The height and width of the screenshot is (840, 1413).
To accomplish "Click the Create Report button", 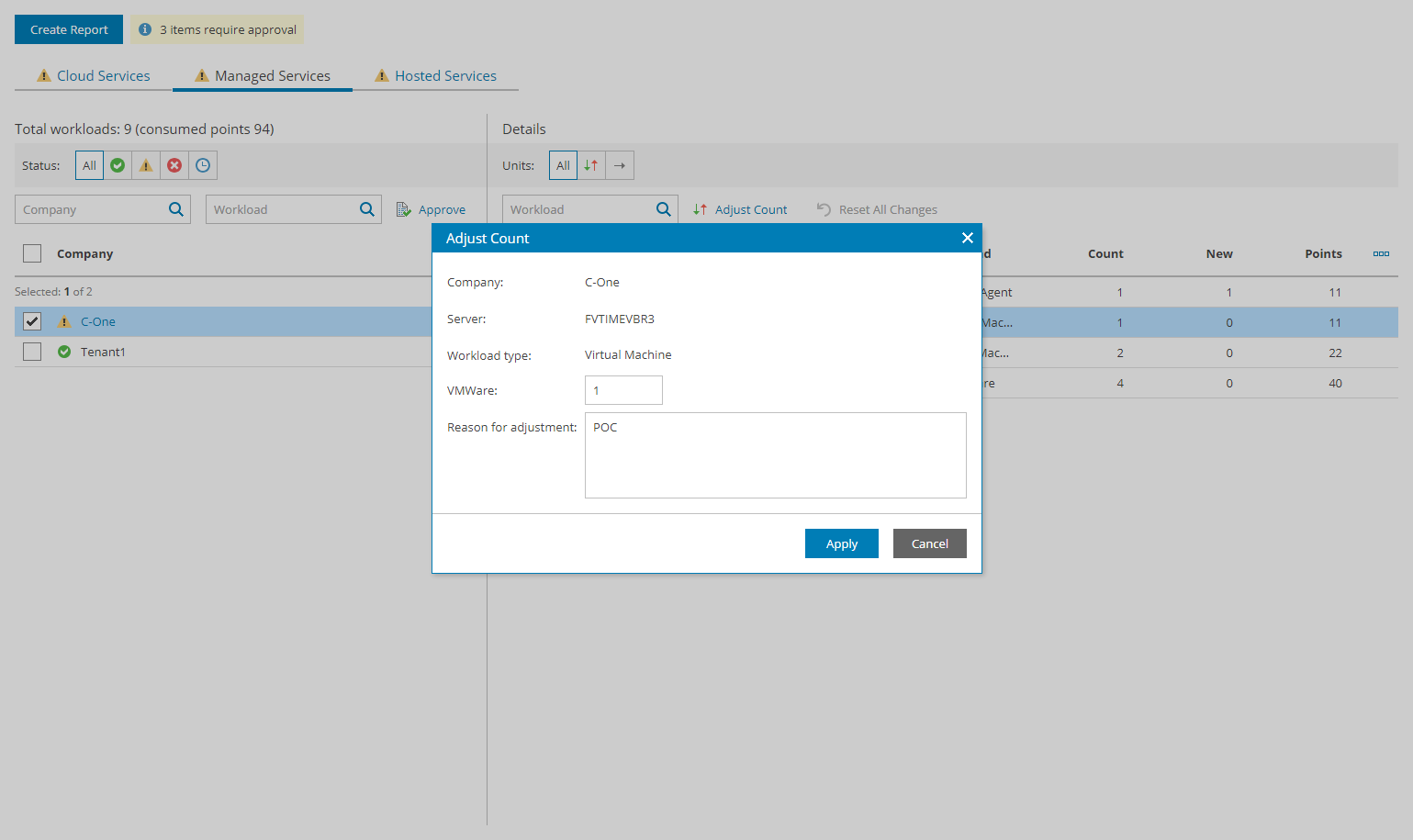I will click(x=68, y=28).
